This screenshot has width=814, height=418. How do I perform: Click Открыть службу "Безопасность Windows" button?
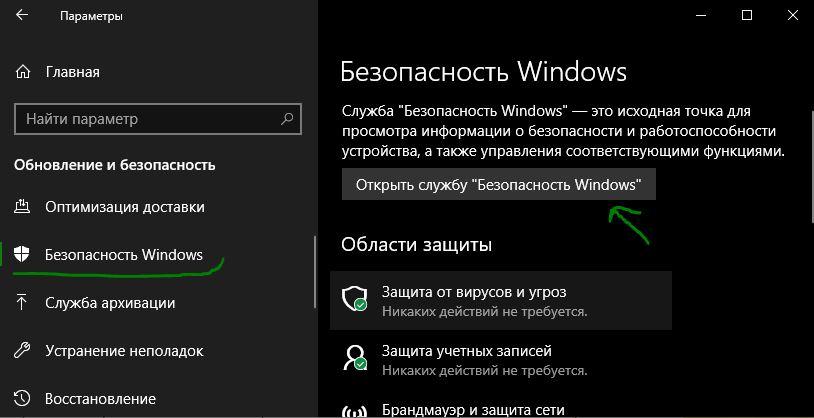(499, 184)
